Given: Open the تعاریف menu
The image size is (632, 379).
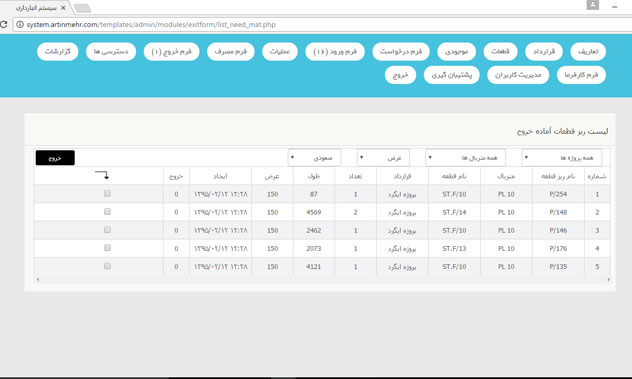Looking at the screenshot, I should (x=588, y=52).
